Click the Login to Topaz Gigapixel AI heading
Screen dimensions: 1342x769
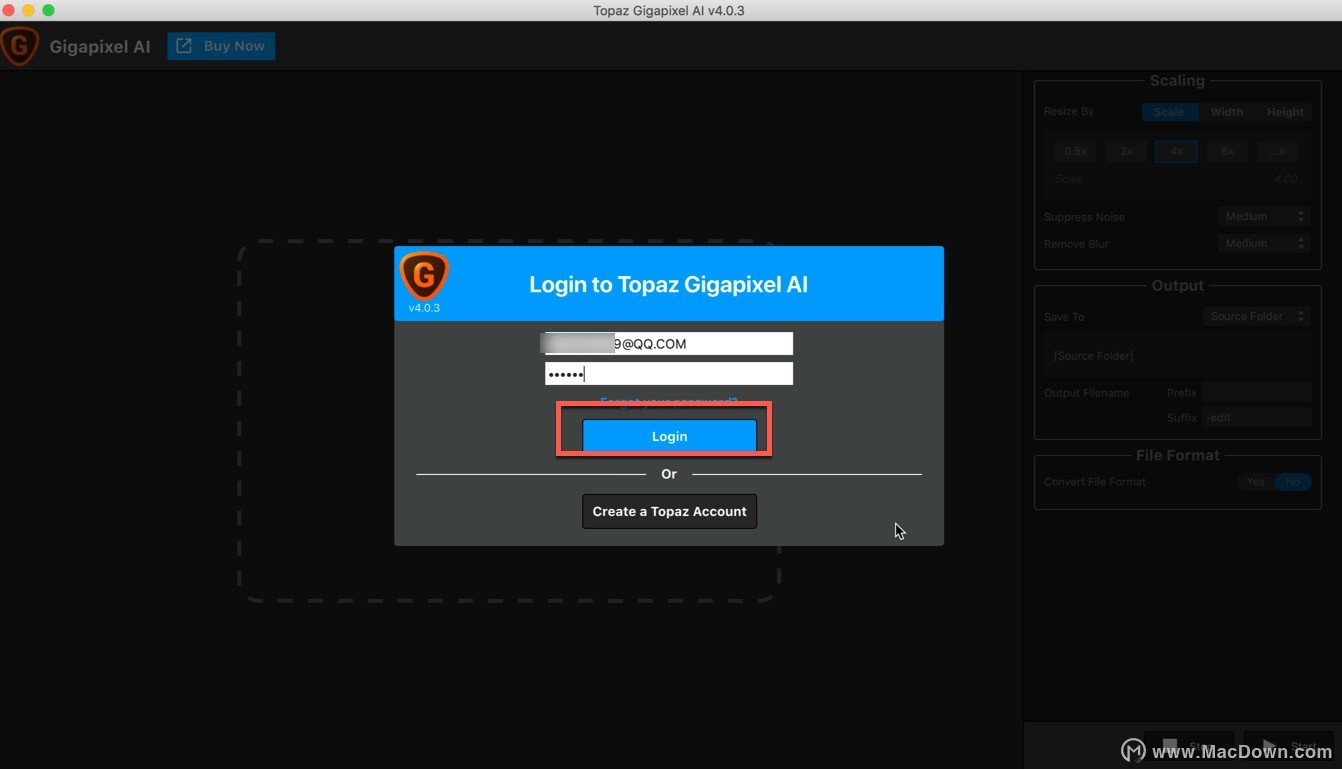pos(668,284)
